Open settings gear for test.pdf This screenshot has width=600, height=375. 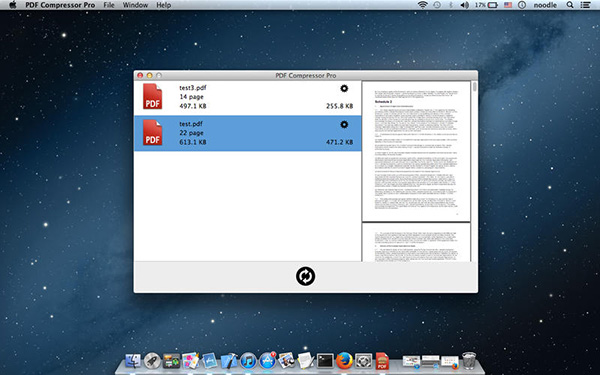(344, 124)
